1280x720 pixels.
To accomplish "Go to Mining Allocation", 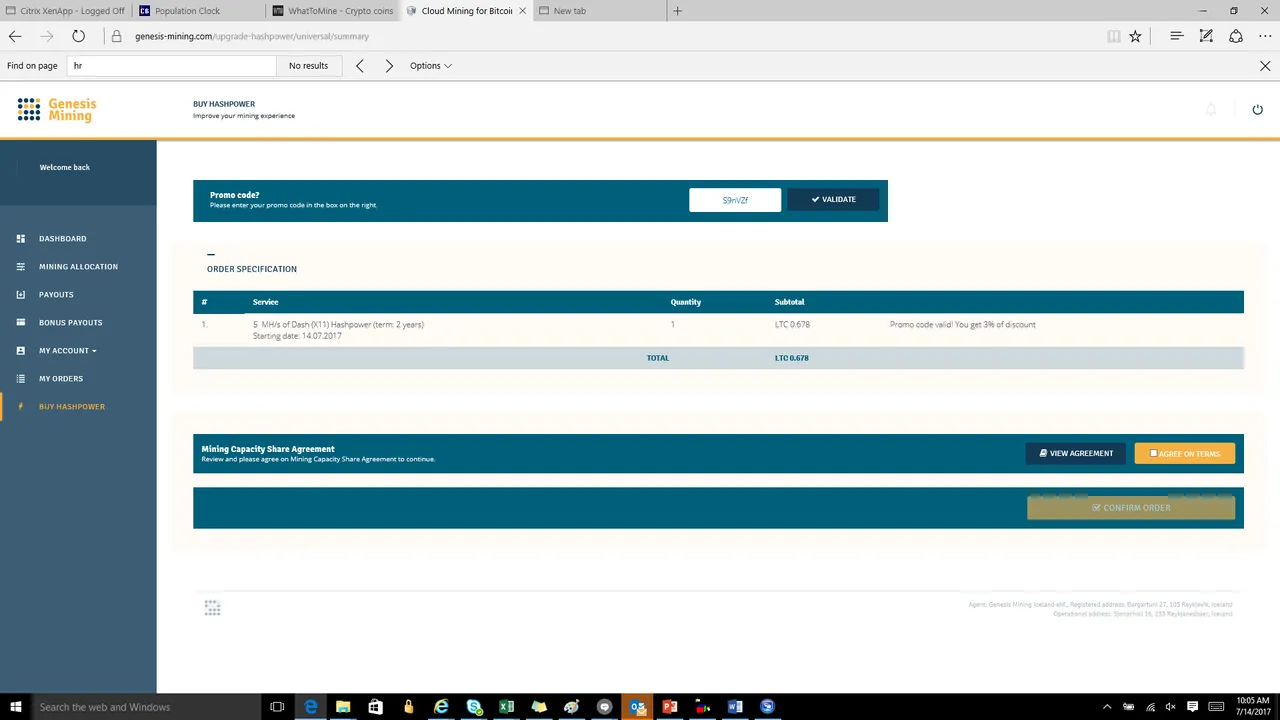I will pos(78,267).
